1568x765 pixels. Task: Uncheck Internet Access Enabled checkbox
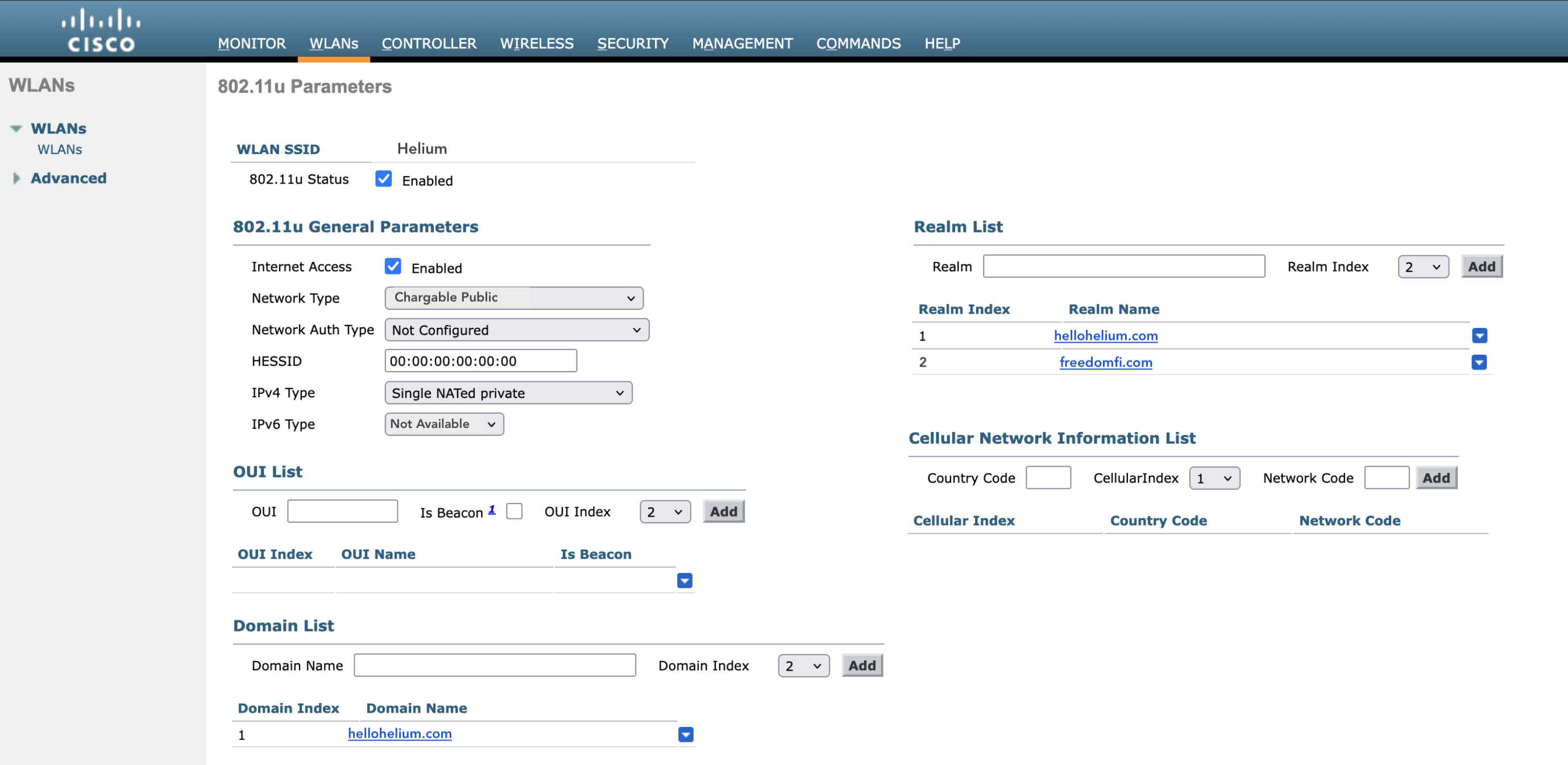coord(393,267)
